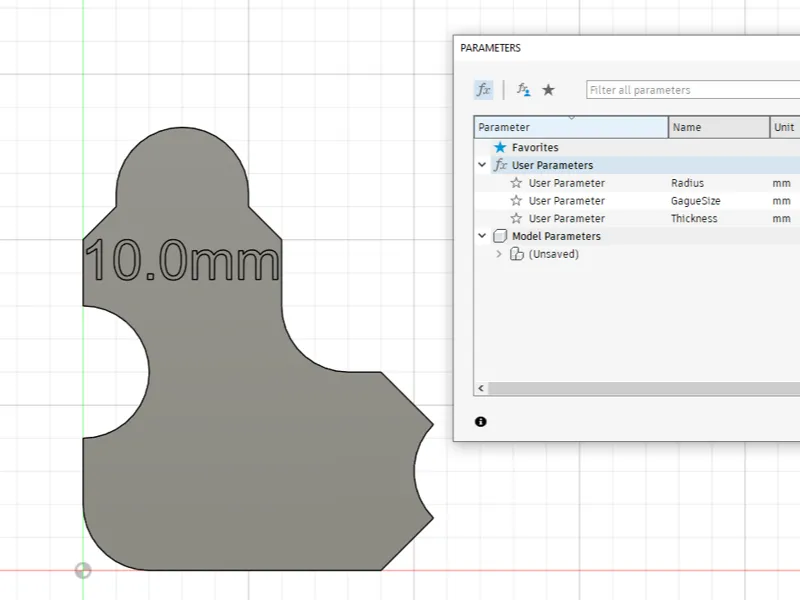Select the Radius name cell

tap(687, 183)
